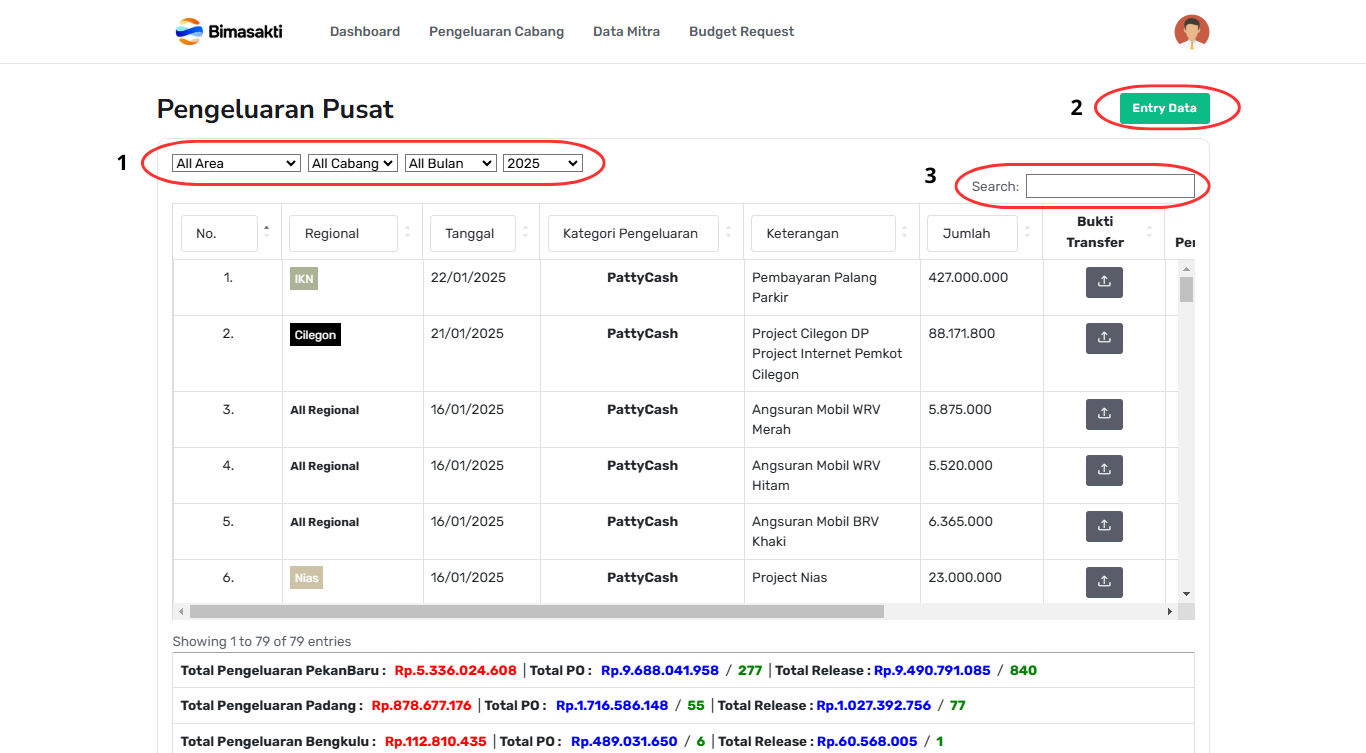The height and width of the screenshot is (753, 1366).
Task: Click upload icon for Project Cilegon row
Action: [x=1104, y=339]
